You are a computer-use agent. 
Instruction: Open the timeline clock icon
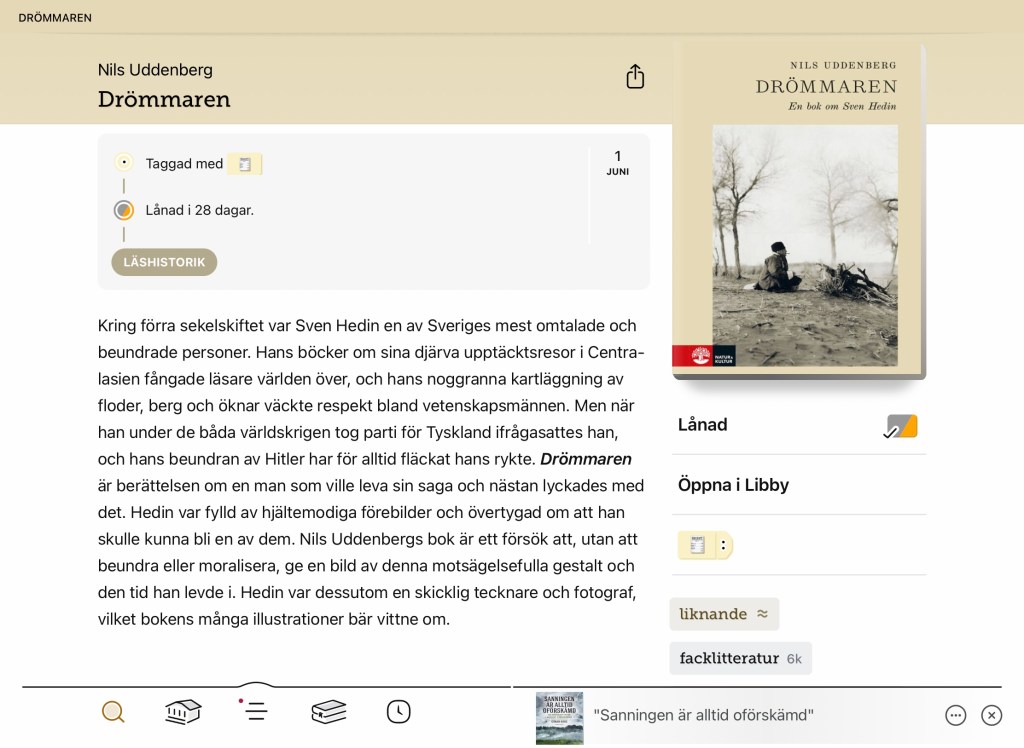click(398, 712)
